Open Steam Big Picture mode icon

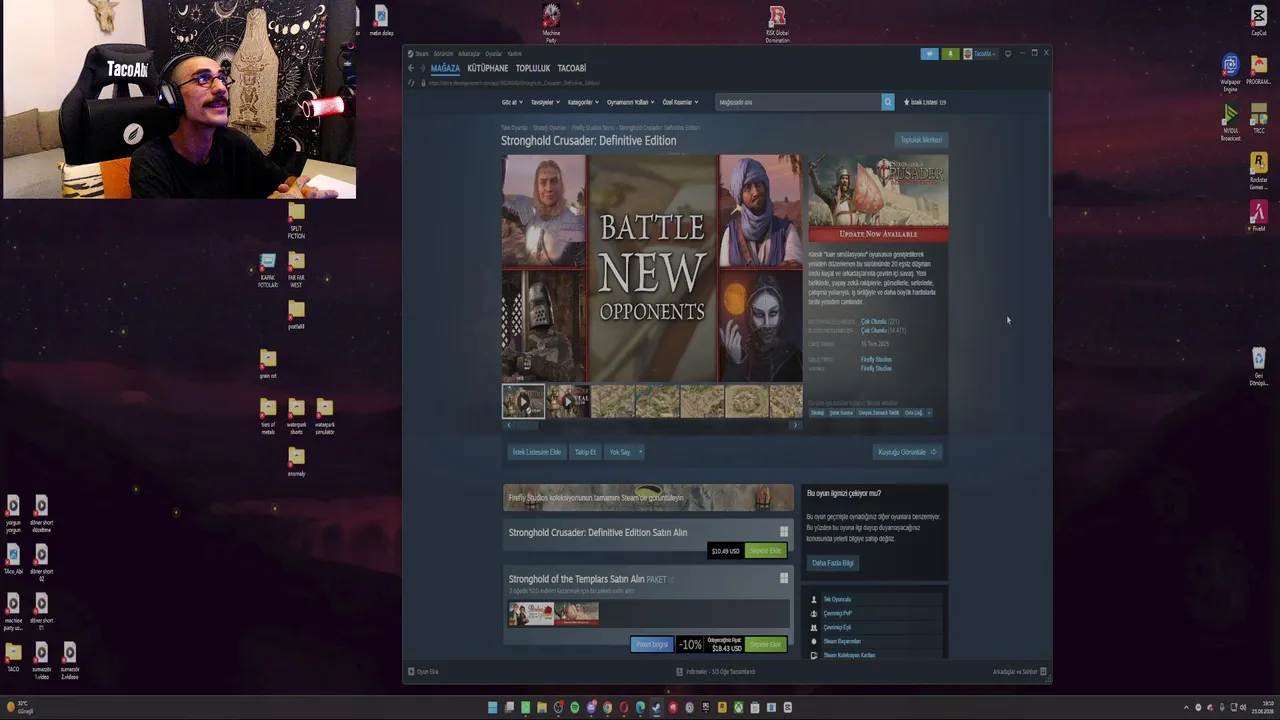[1008, 54]
